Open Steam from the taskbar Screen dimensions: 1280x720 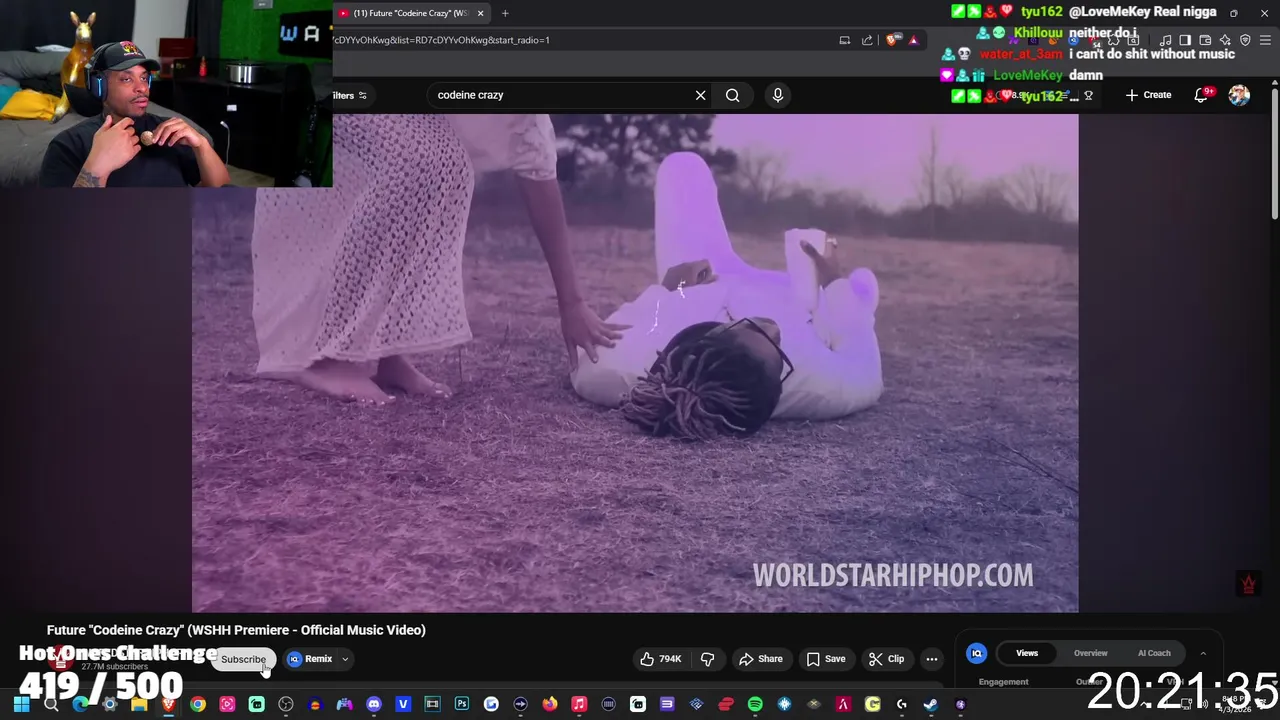[x=930, y=705]
